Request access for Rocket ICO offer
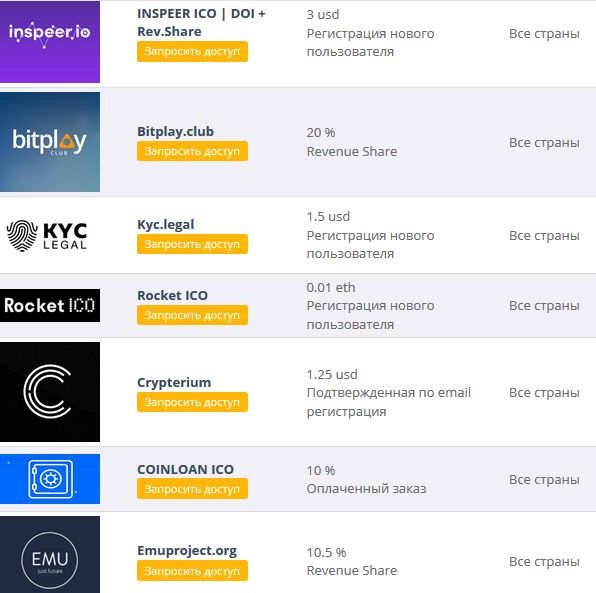Image resolution: width=596 pixels, height=593 pixels. (192, 315)
